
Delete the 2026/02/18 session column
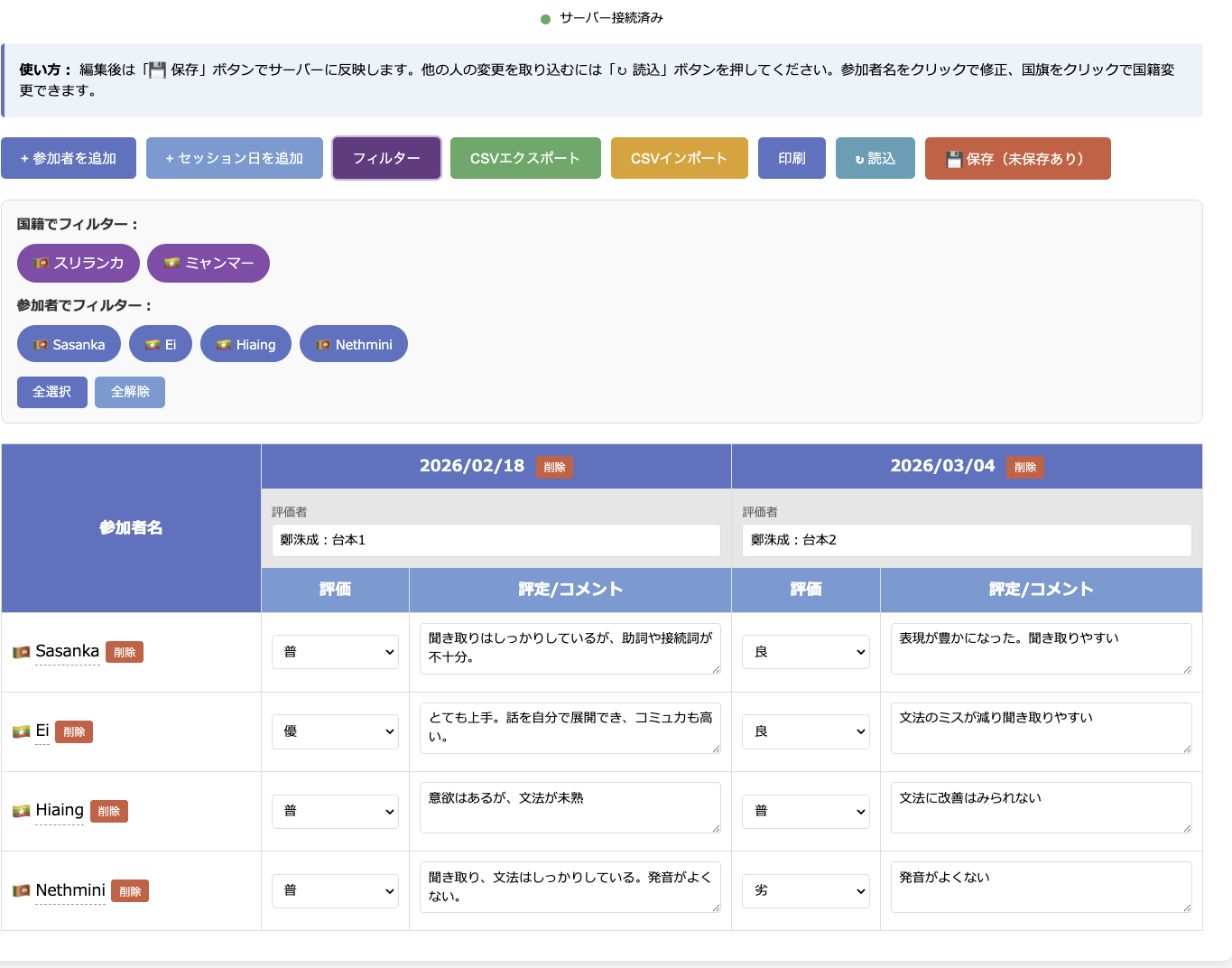point(554,467)
